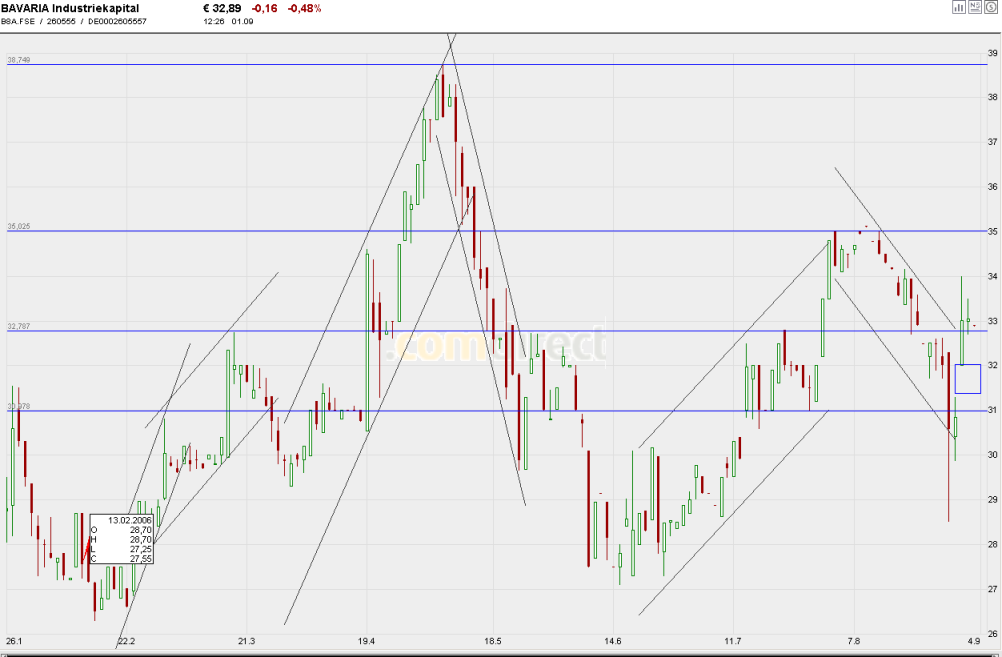Click the 32 price axis label
The height and width of the screenshot is (657, 1002).
(x=992, y=366)
